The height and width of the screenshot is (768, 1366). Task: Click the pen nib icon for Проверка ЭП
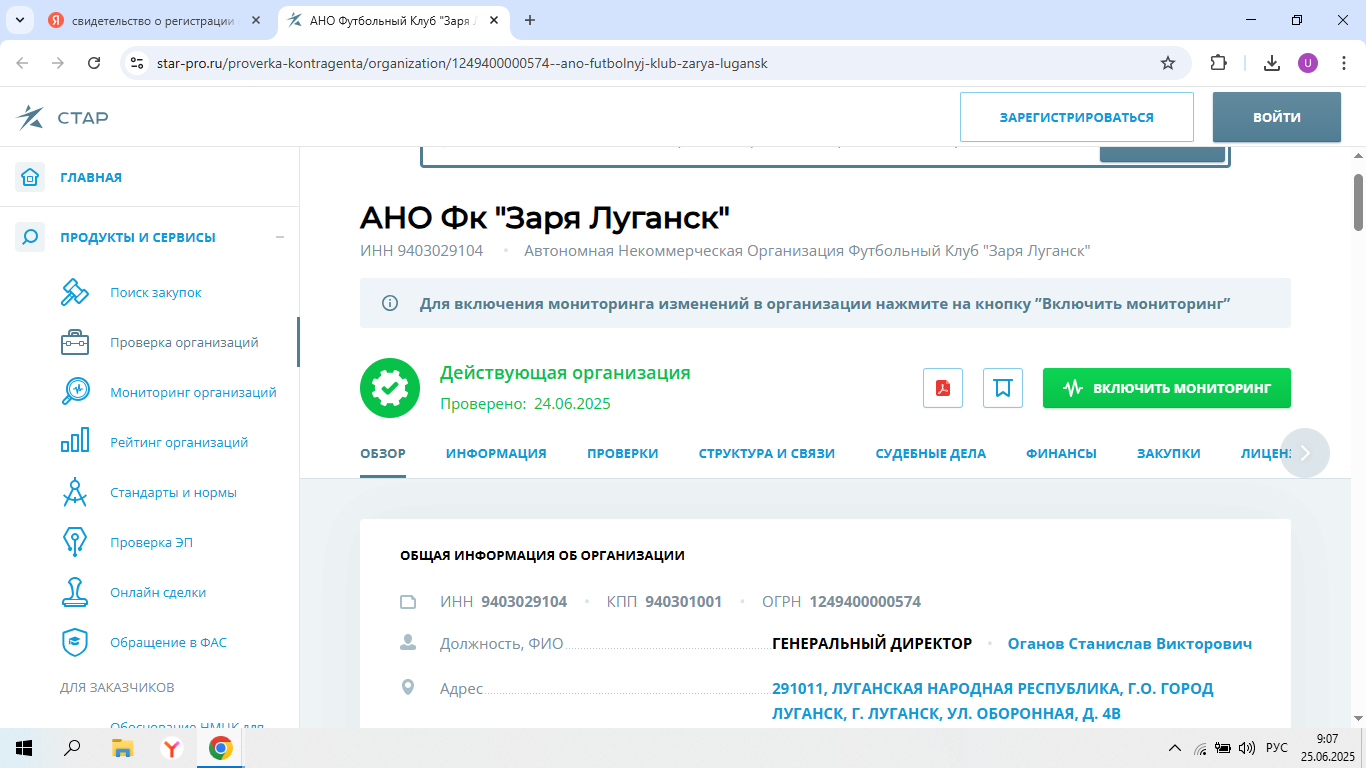76,542
